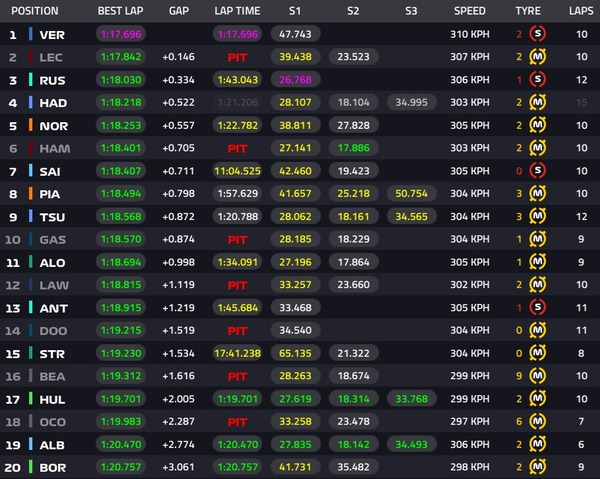Click the TYRE column header
This screenshot has width=600, height=479.
coord(527,11)
